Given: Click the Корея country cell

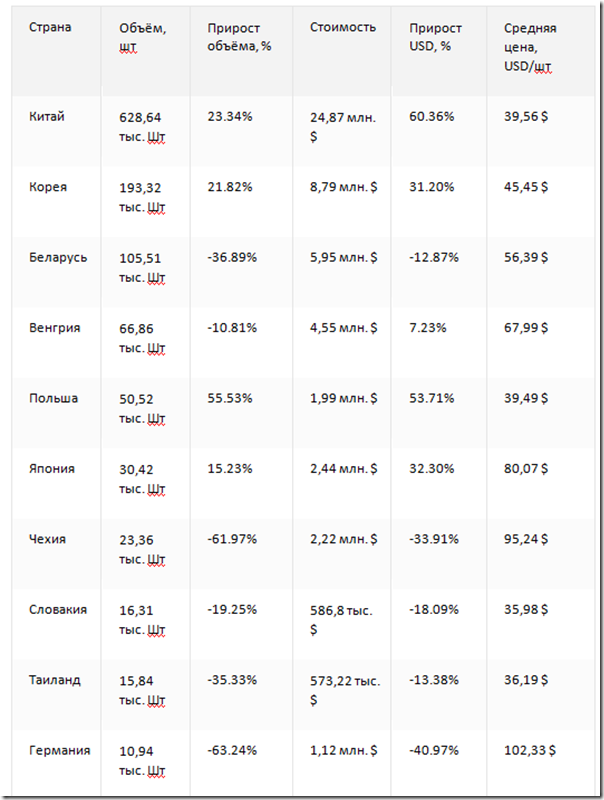Looking at the screenshot, I should tap(49, 187).
